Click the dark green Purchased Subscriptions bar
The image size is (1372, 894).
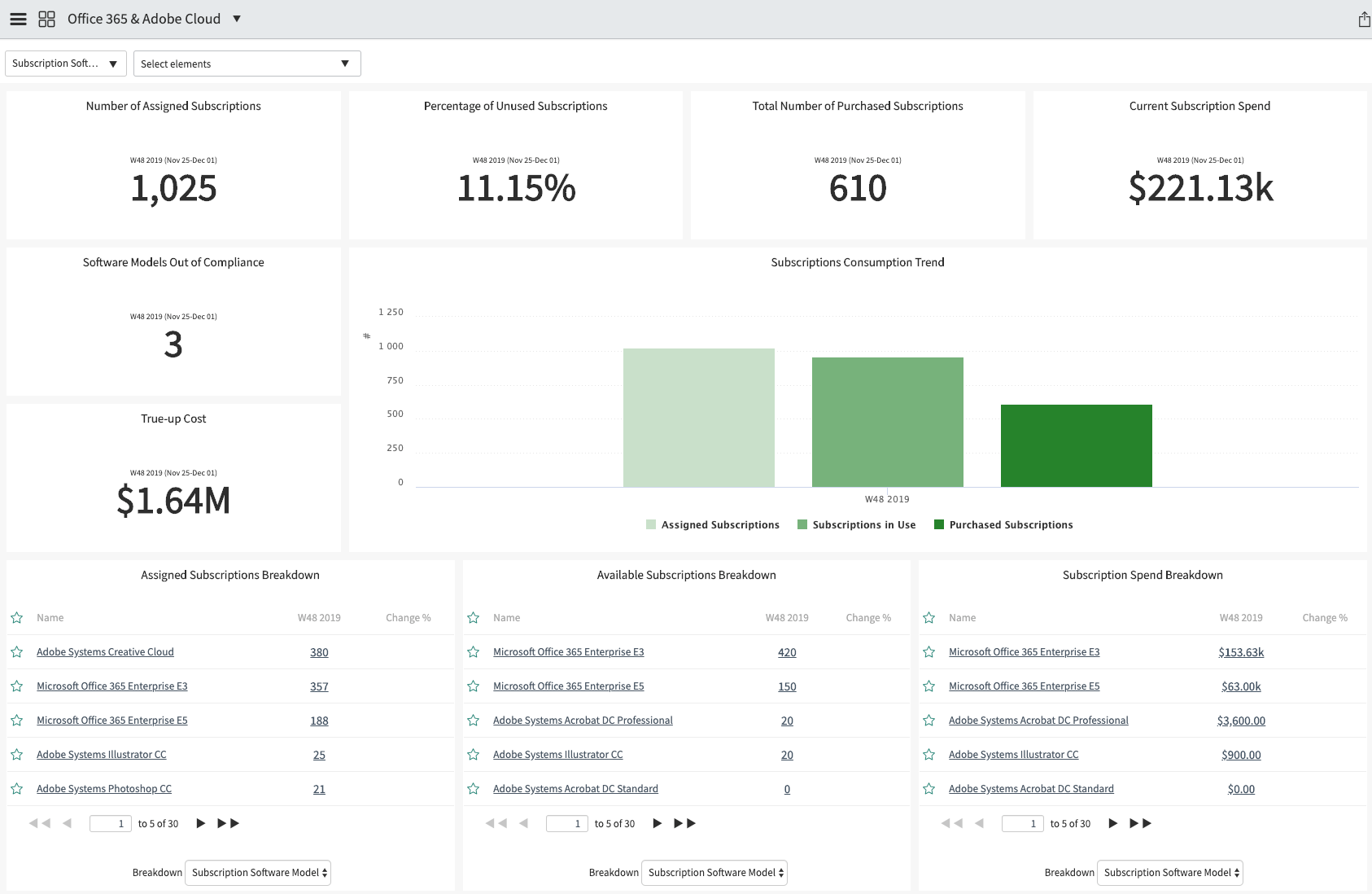tap(1076, 445)
